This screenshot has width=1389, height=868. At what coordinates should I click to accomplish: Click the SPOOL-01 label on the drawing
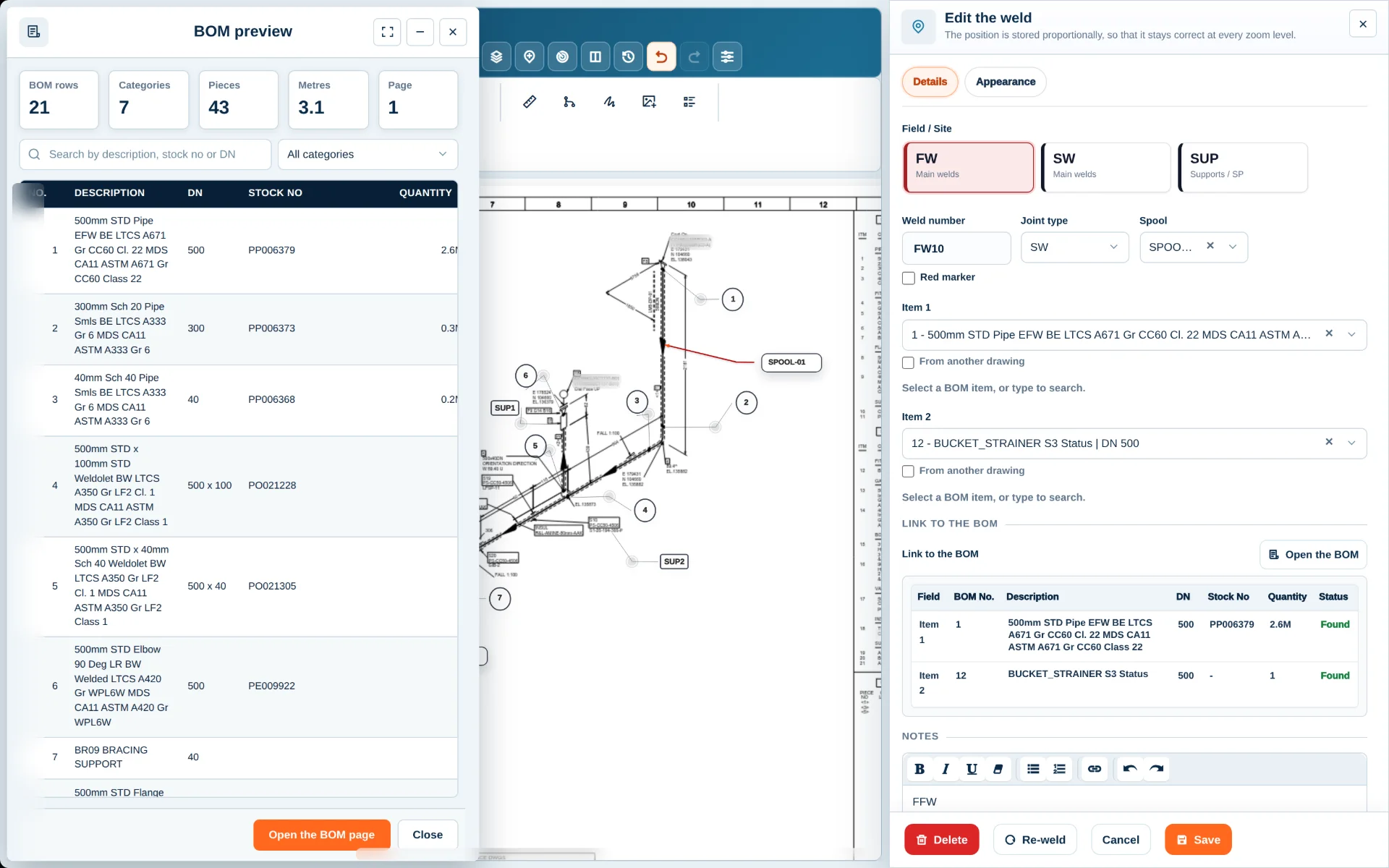click(791, 362)
